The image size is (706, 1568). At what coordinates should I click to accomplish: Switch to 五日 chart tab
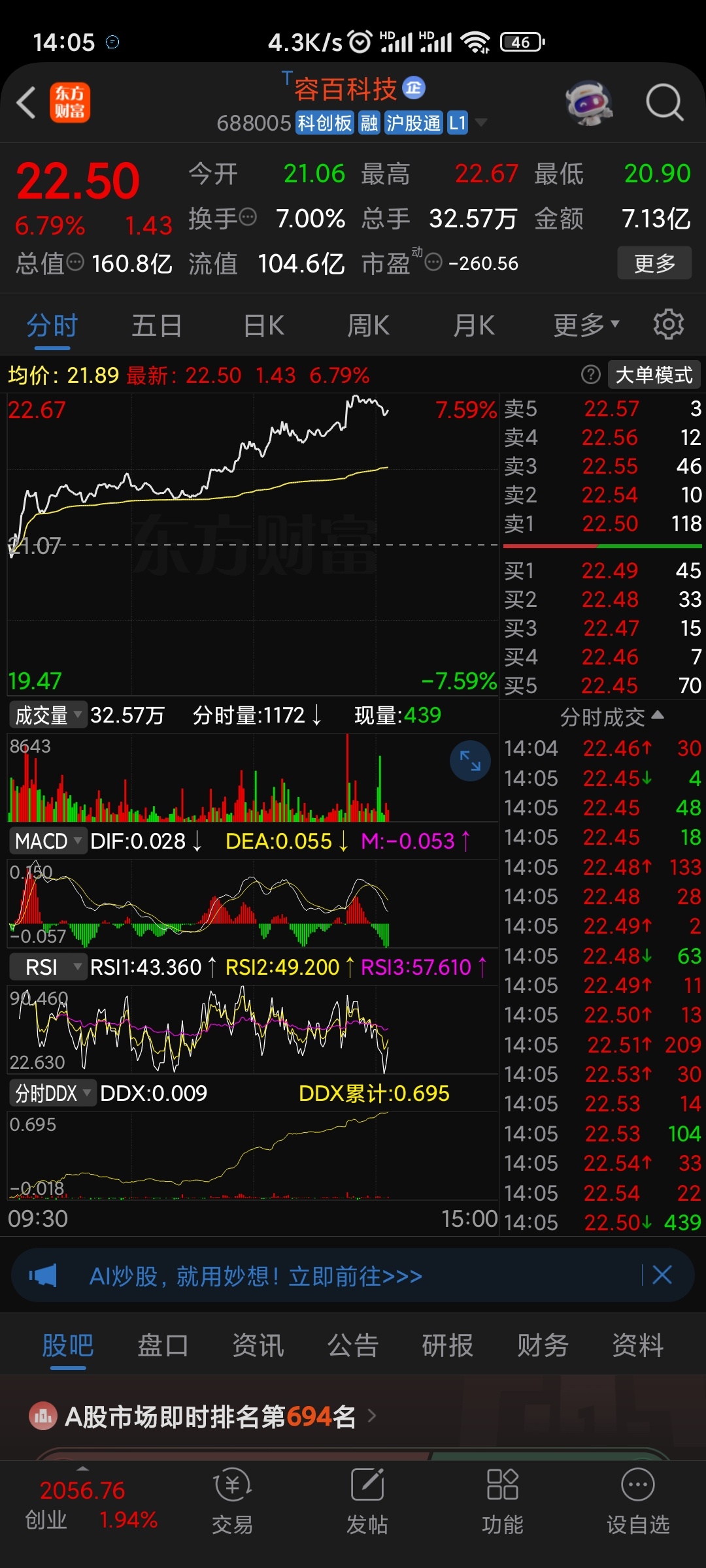pyautogui.click(x=157, y=325)
